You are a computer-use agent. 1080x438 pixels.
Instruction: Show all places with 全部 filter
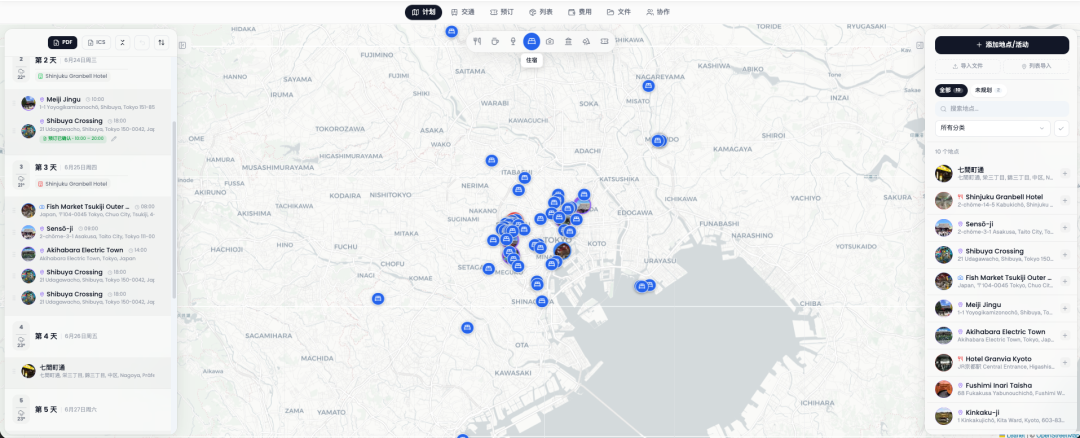(951, 90)
